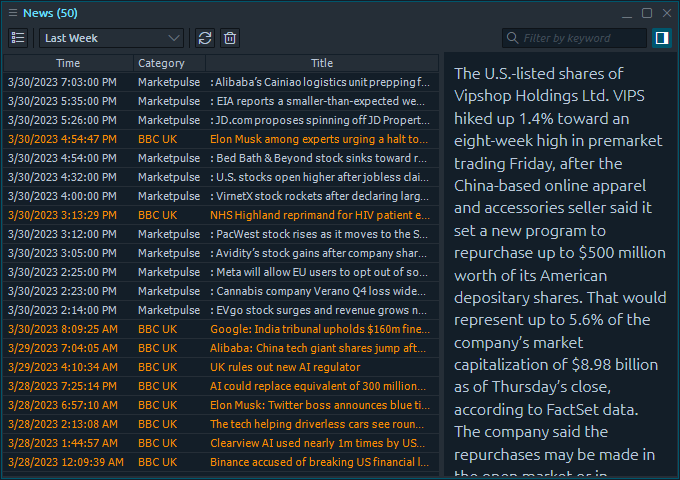
Task: Select the NHS Highland reprimand news row
Action: click(x=323, y=215)
